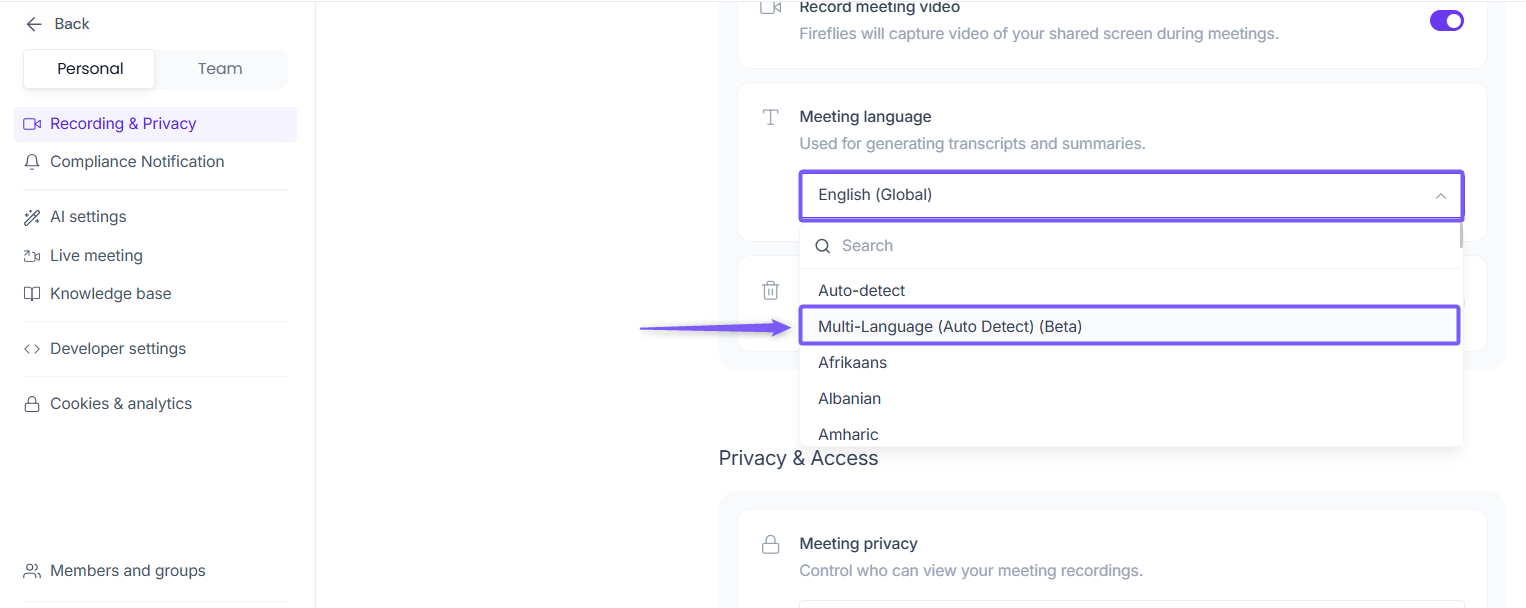Open Members and groups link

coord(127,571)
